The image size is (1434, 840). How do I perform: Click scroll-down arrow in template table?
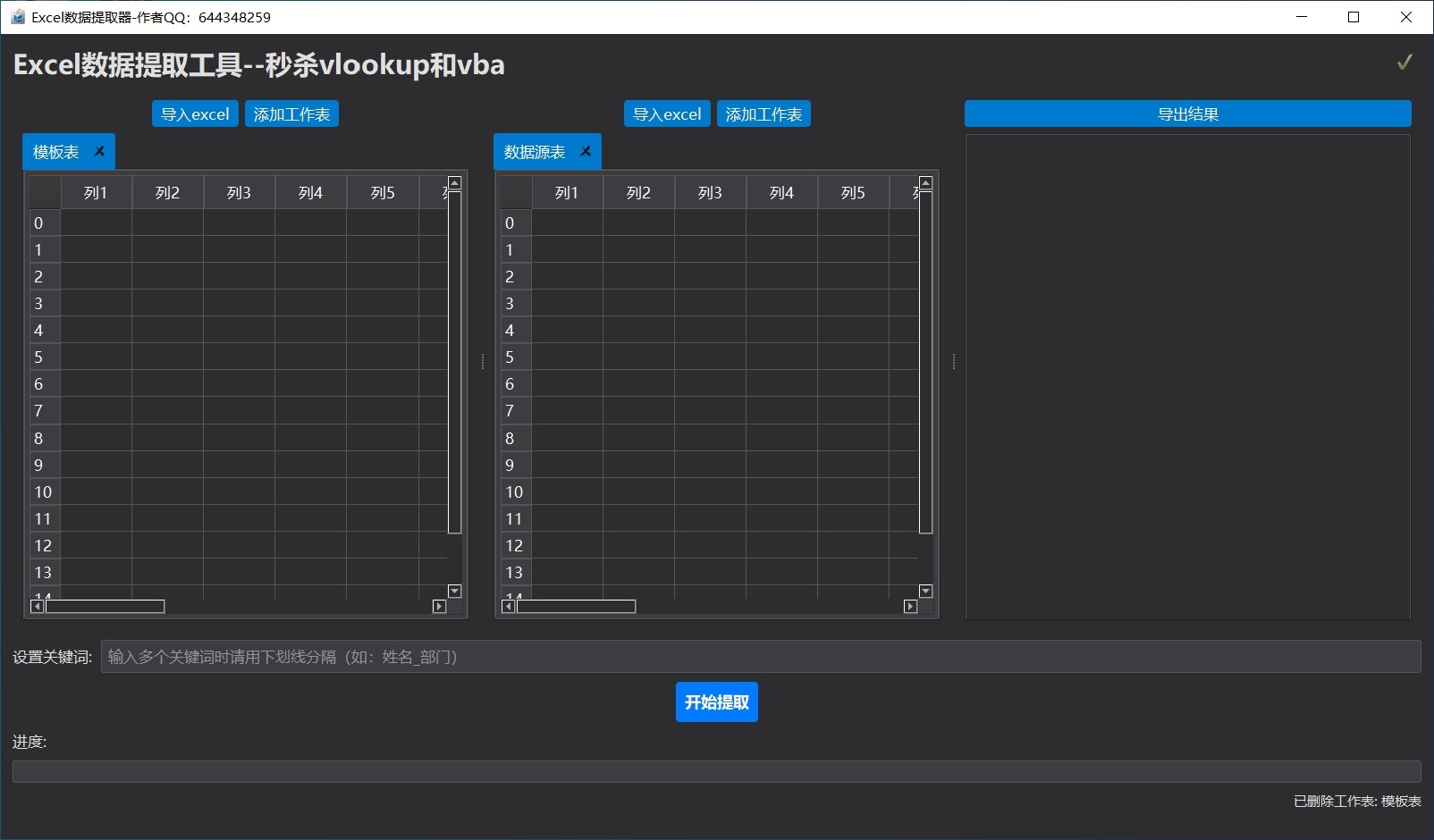click(454, 592)
